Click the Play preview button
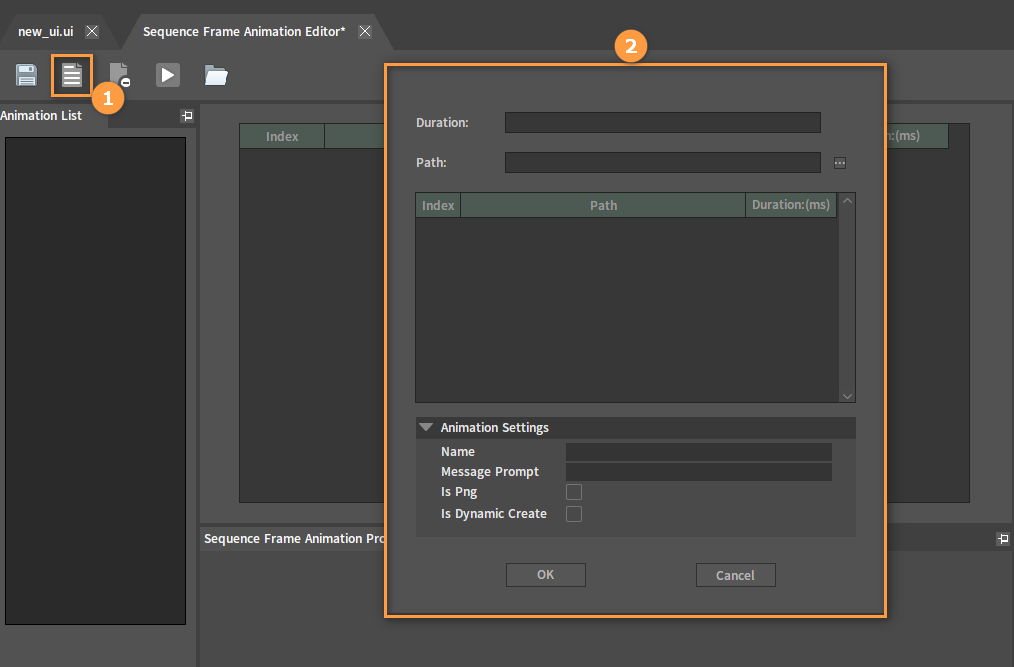The width and height of the screenshot is (1014, 667). coord(167,75)
